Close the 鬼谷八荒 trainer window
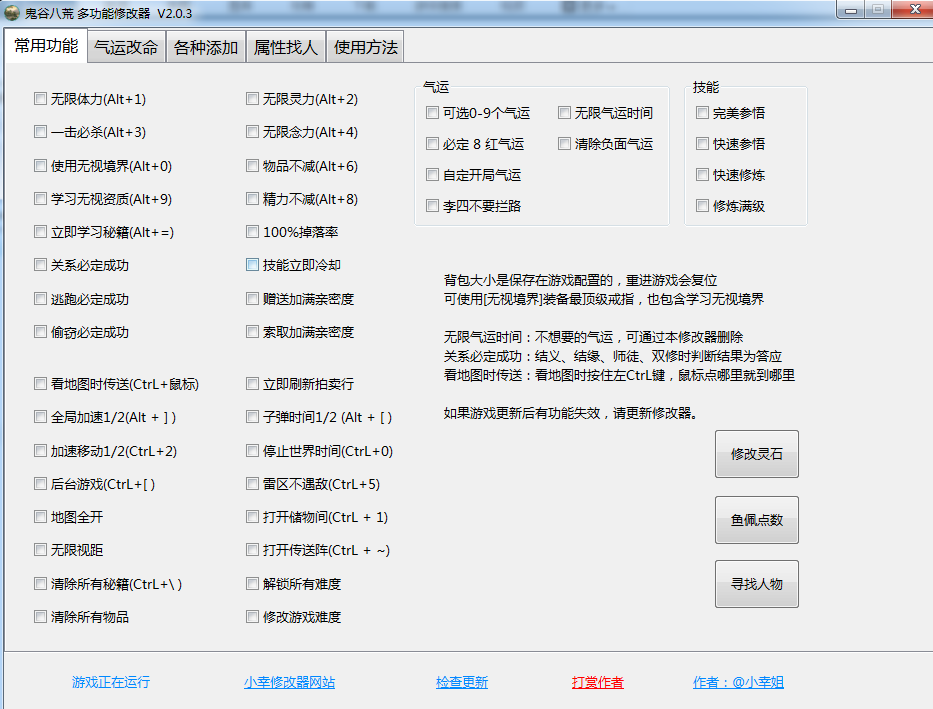 915,10
